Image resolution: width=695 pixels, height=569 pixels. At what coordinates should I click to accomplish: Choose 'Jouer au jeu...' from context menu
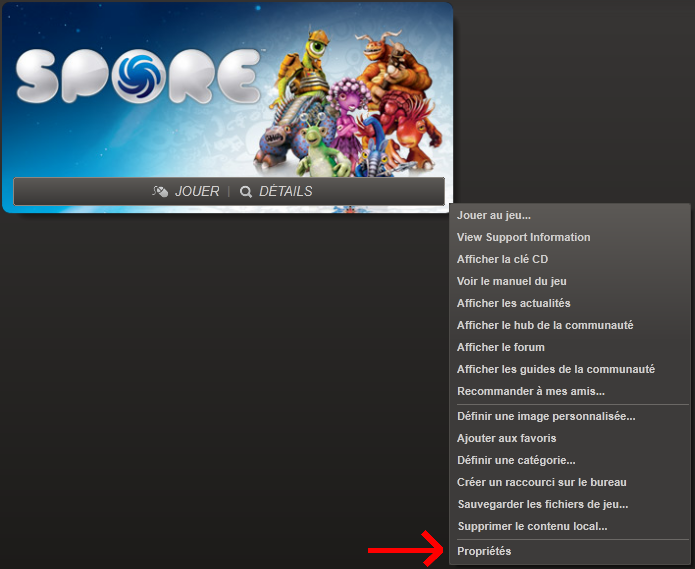pos(570,215)
